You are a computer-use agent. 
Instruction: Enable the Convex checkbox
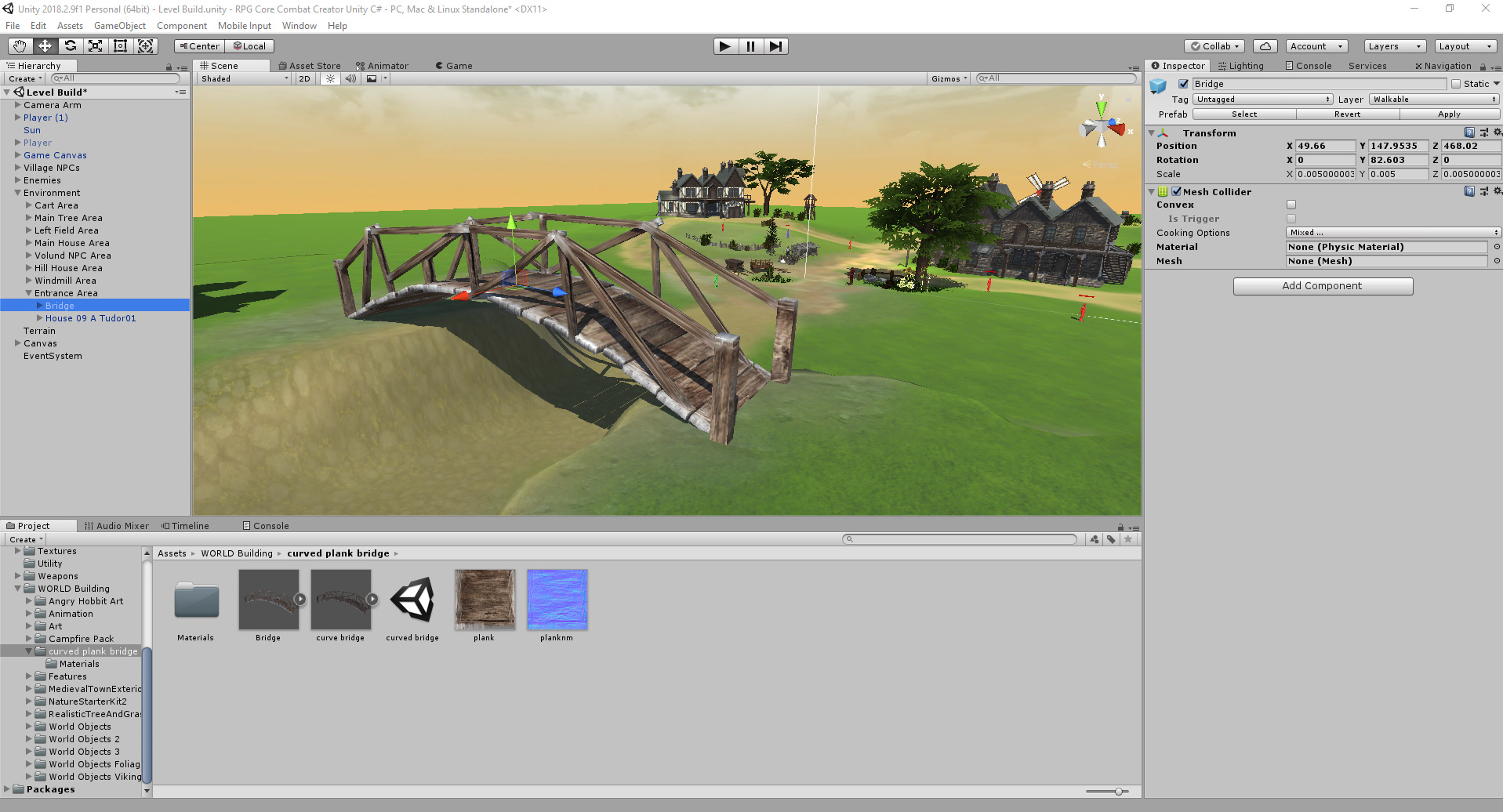1291,205
